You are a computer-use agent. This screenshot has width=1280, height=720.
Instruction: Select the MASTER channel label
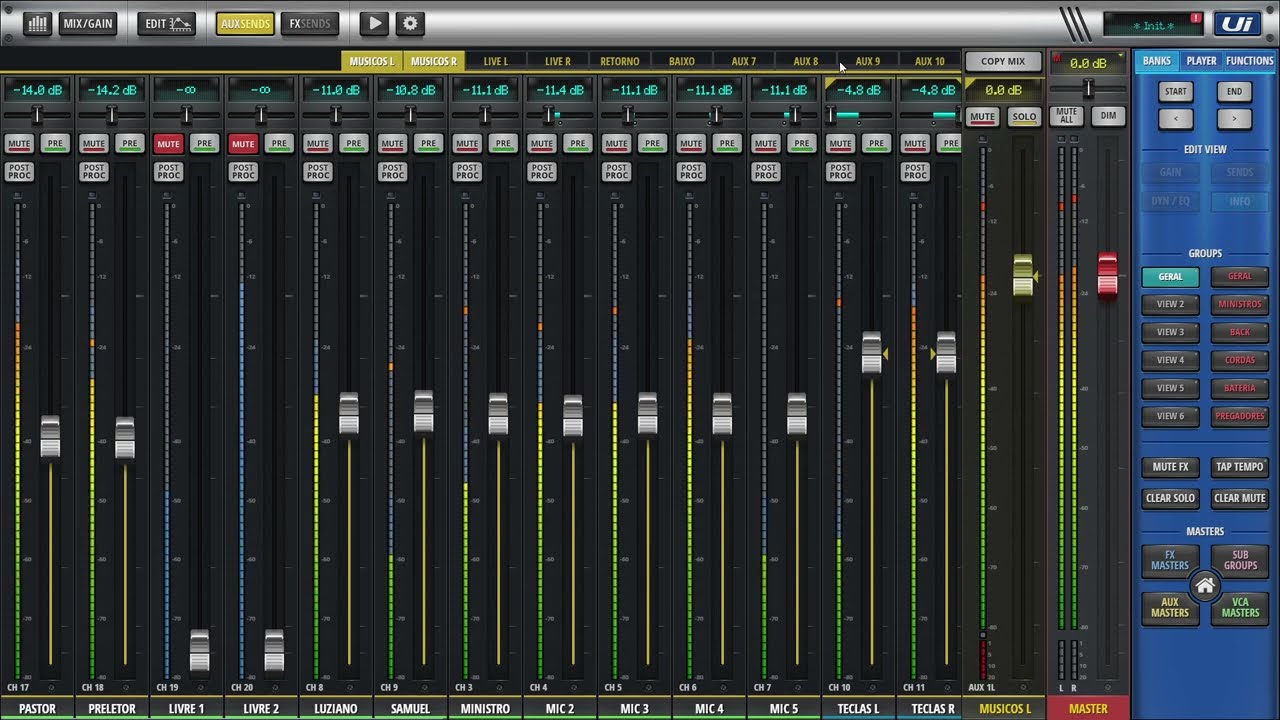[x=1088, y=708]
